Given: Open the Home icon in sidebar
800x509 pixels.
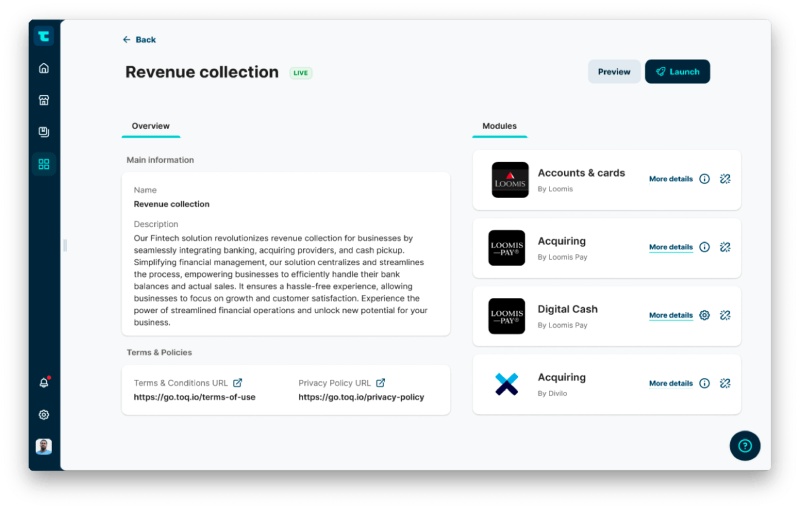Looking at the screenshot, I should coord(43,68).
